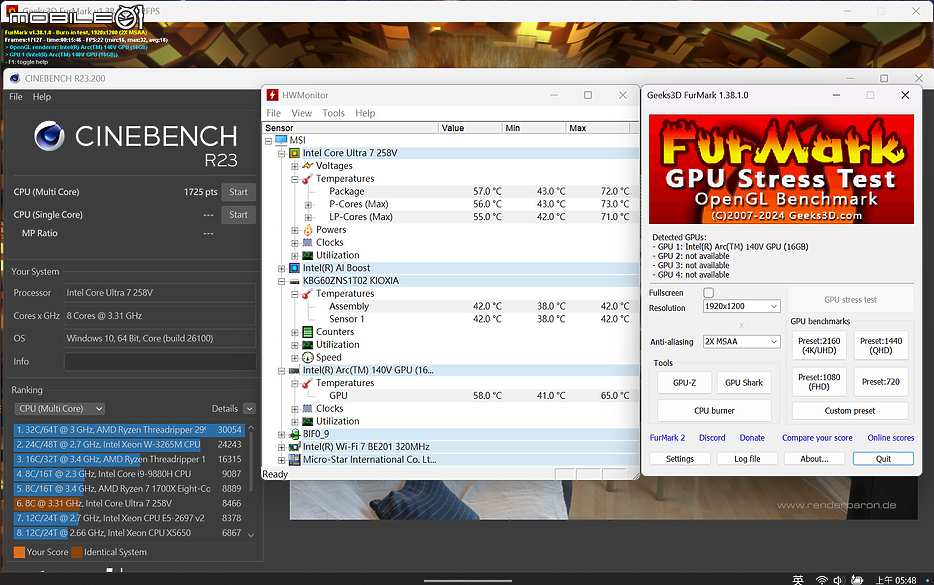This screenshot has width=934, height=585.
Task: Click the Speed gauge icon under KIOXIA drive
Action: [307, 357]
